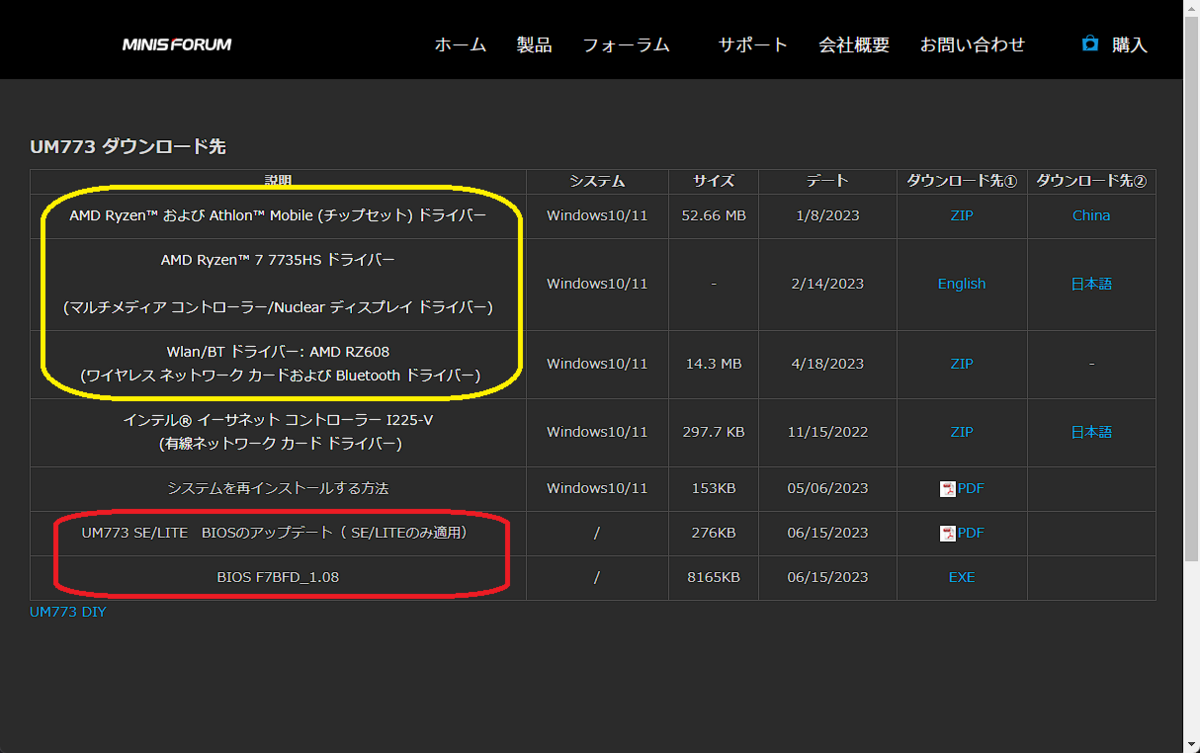Open PDF link for SE/LITE BIOS update
The height and width of the screenshot is (753, 1200).
971,532
